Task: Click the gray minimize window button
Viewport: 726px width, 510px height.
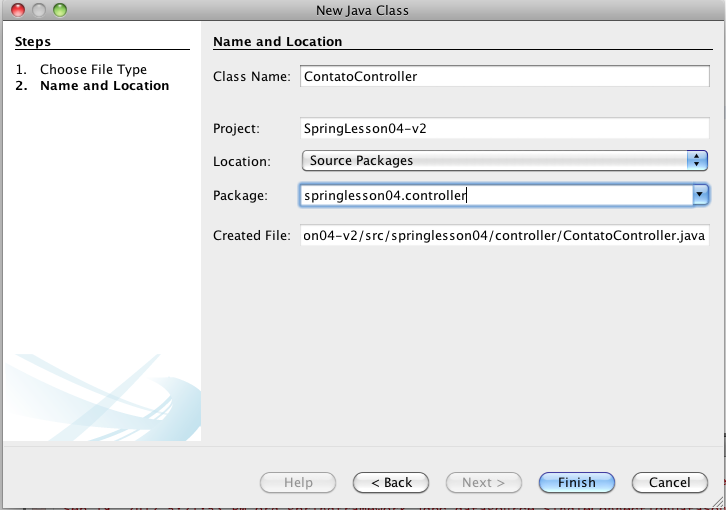Action: point(39,10)
